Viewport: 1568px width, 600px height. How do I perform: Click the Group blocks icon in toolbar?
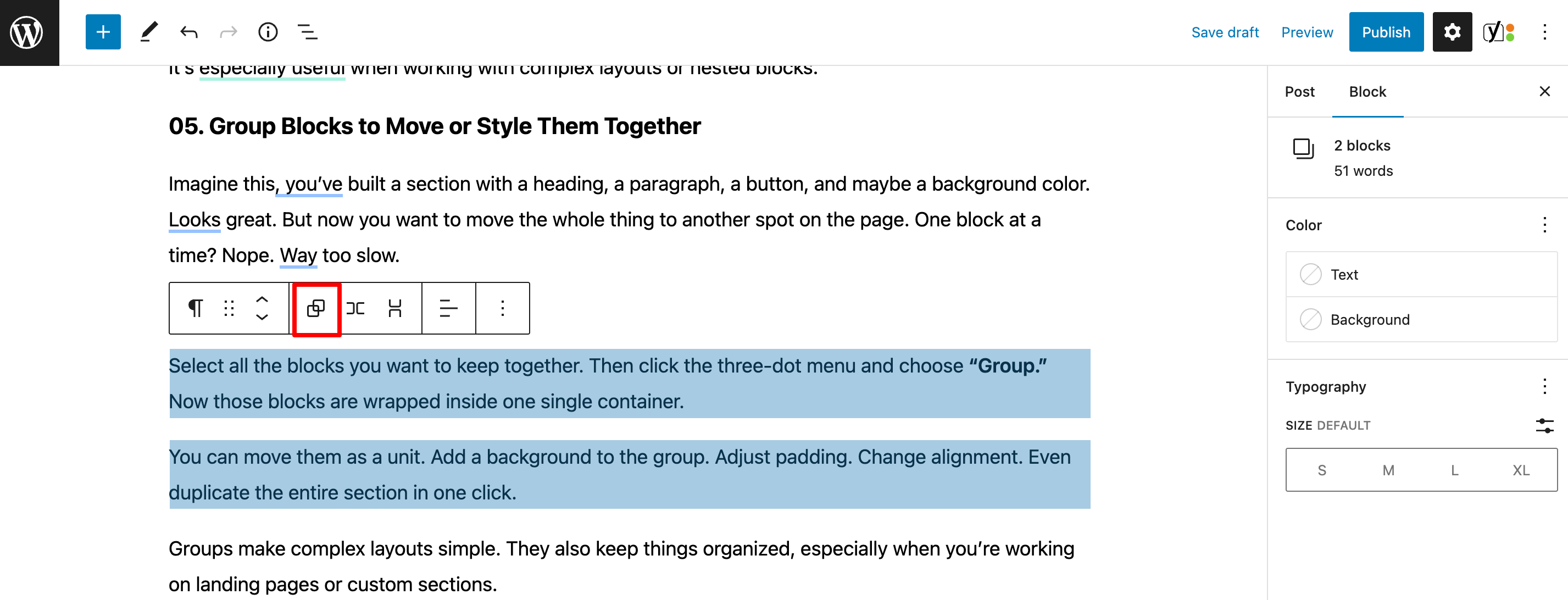[x=316, y=309]
